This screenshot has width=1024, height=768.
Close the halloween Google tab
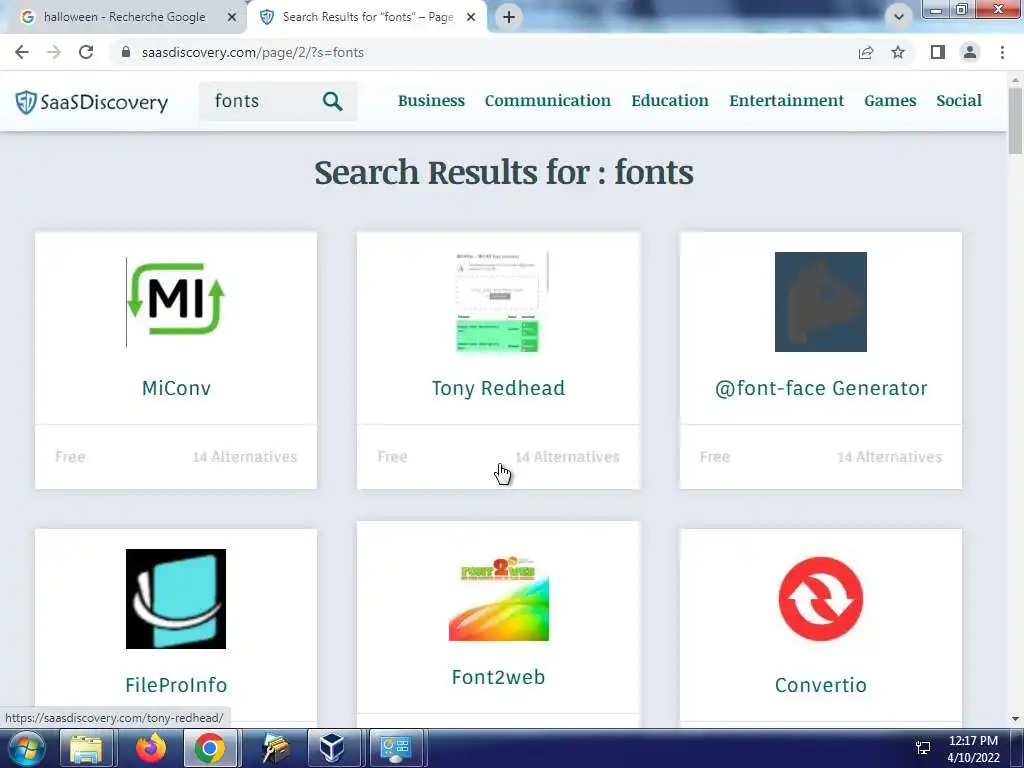(x=232, y=17)
